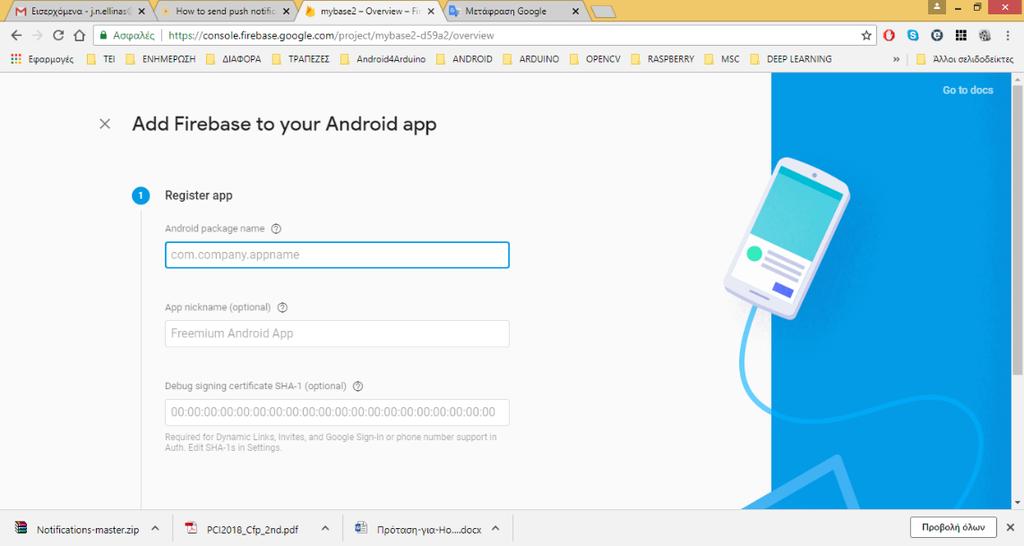Click the help icon beside Debug signing certificate SHA-1
This screenshot has height=546, width=1024.
(x=358, y=386)
